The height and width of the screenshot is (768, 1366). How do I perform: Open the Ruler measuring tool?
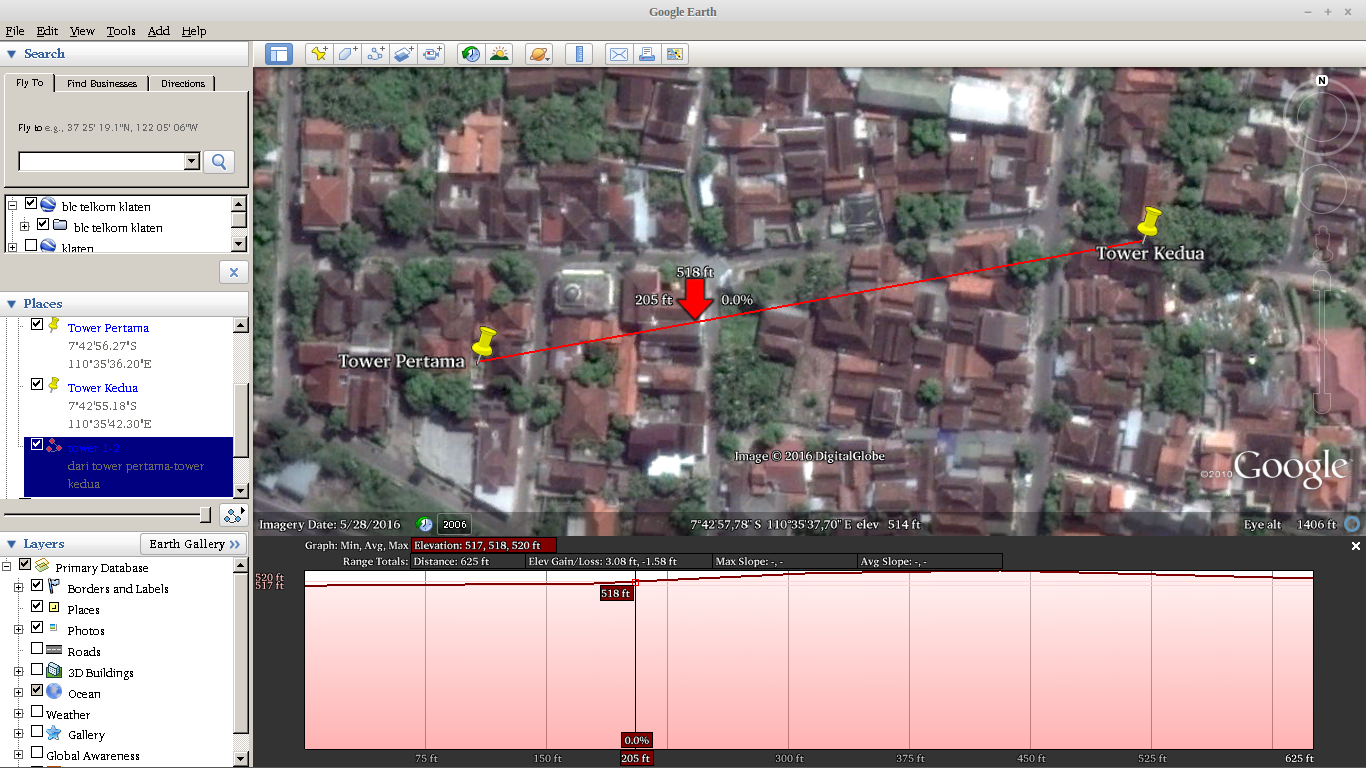579,54
